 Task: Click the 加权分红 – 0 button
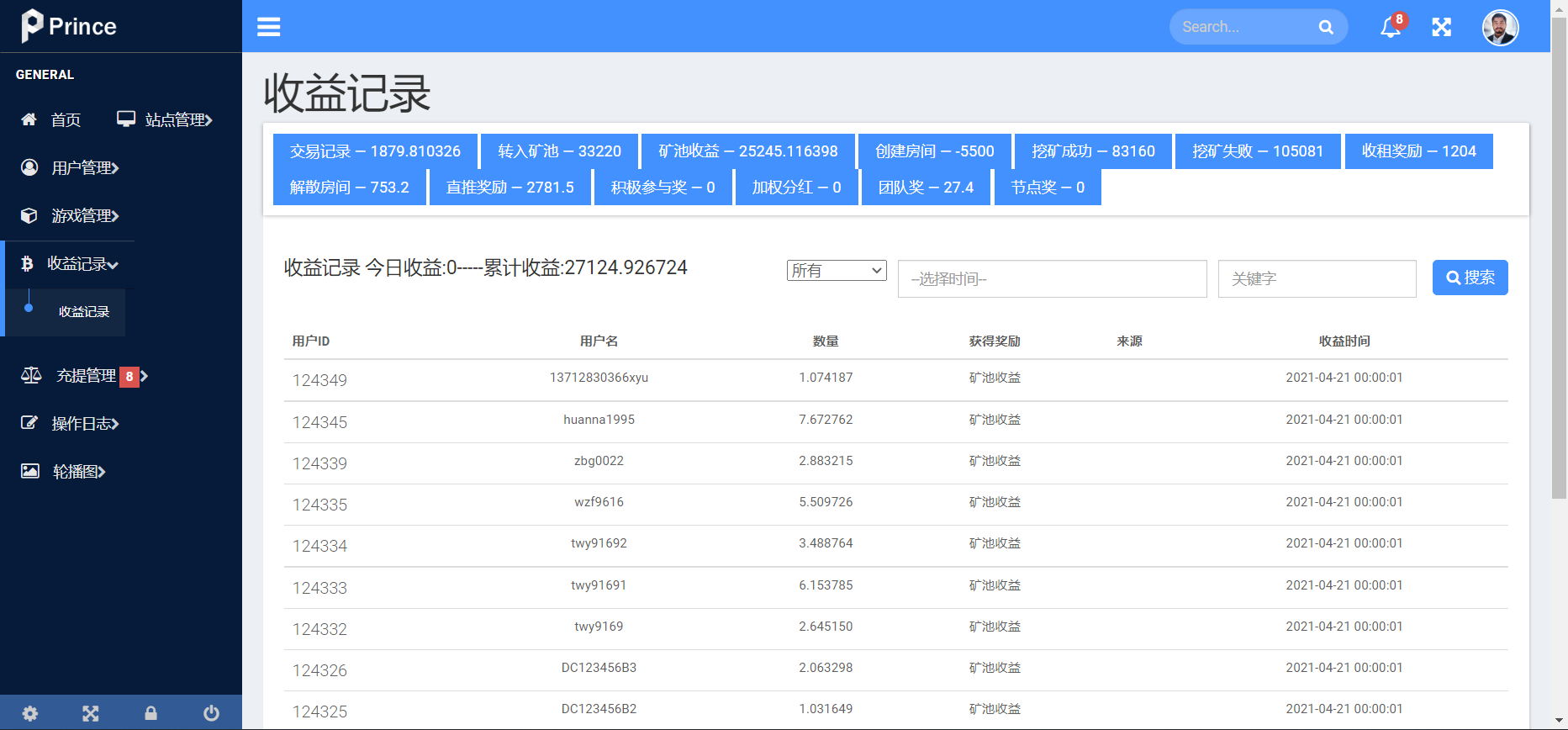tap(796, 188)
